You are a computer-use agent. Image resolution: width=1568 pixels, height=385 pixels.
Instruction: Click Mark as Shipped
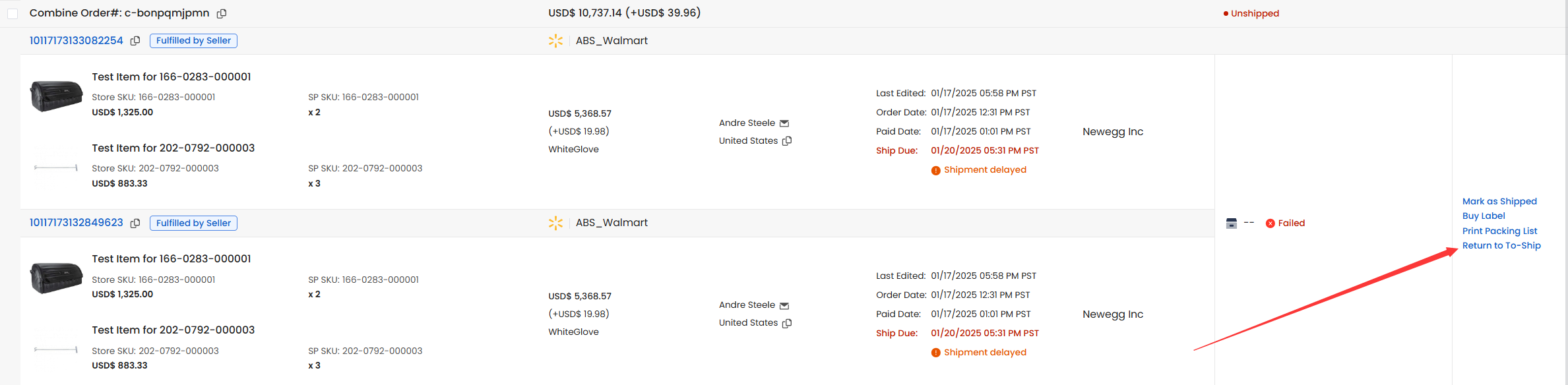tap(1499, 201)
